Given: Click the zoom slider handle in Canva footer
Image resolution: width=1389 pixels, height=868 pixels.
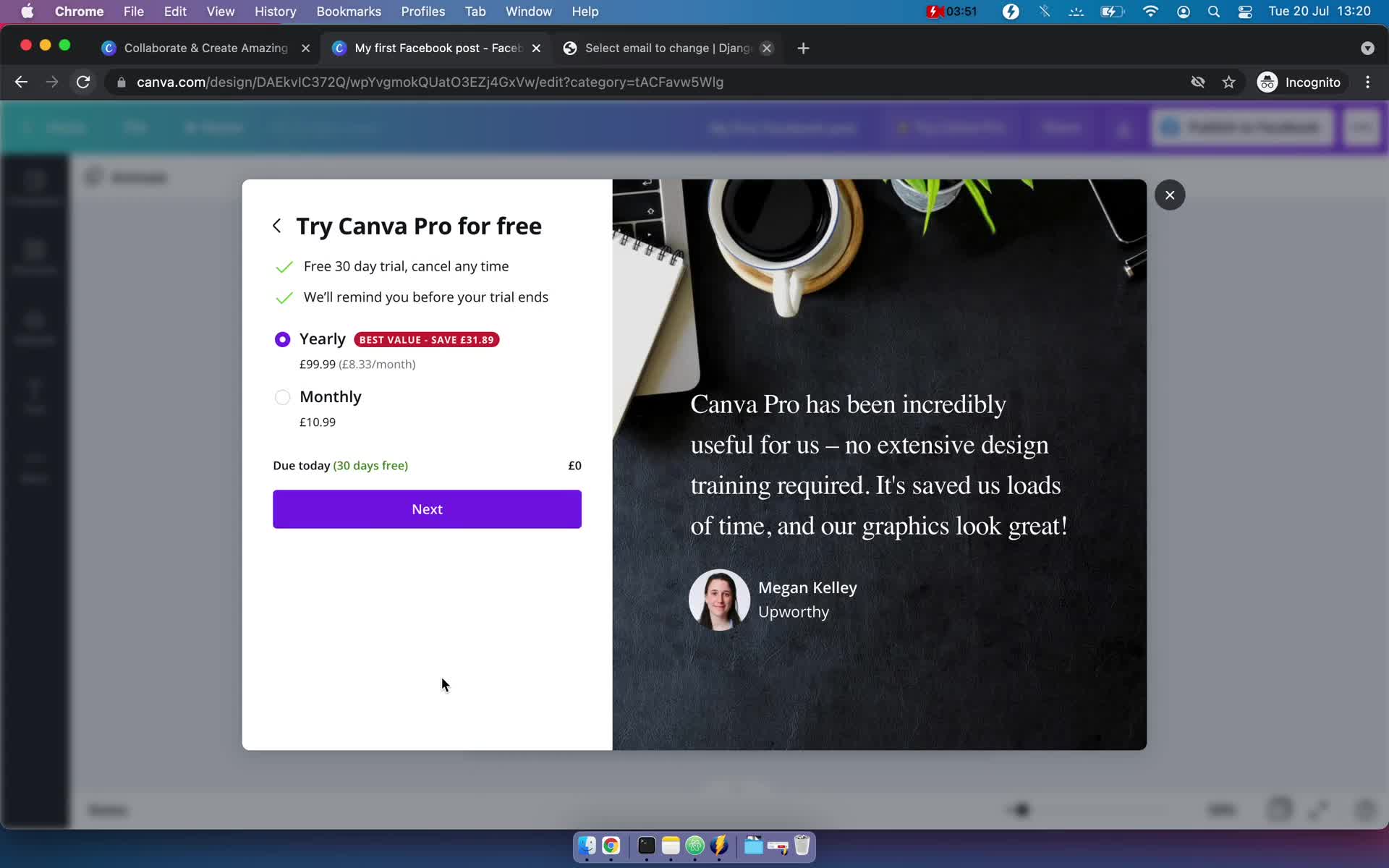Looking at the screenshot, I should [1021, 810].
